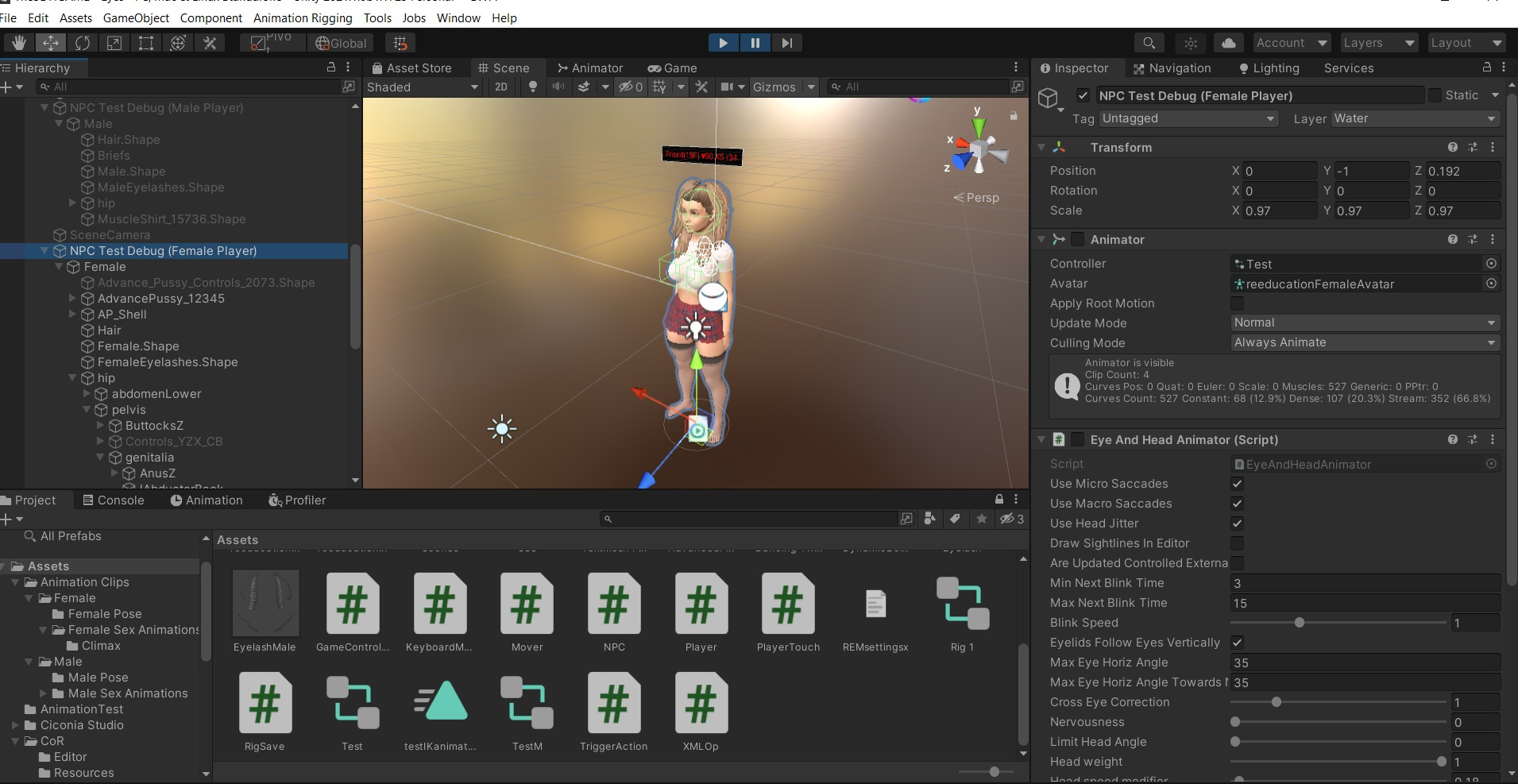Open the Navigation tab
This screenshot has width=1518, height=784.
pos(1172,68)
